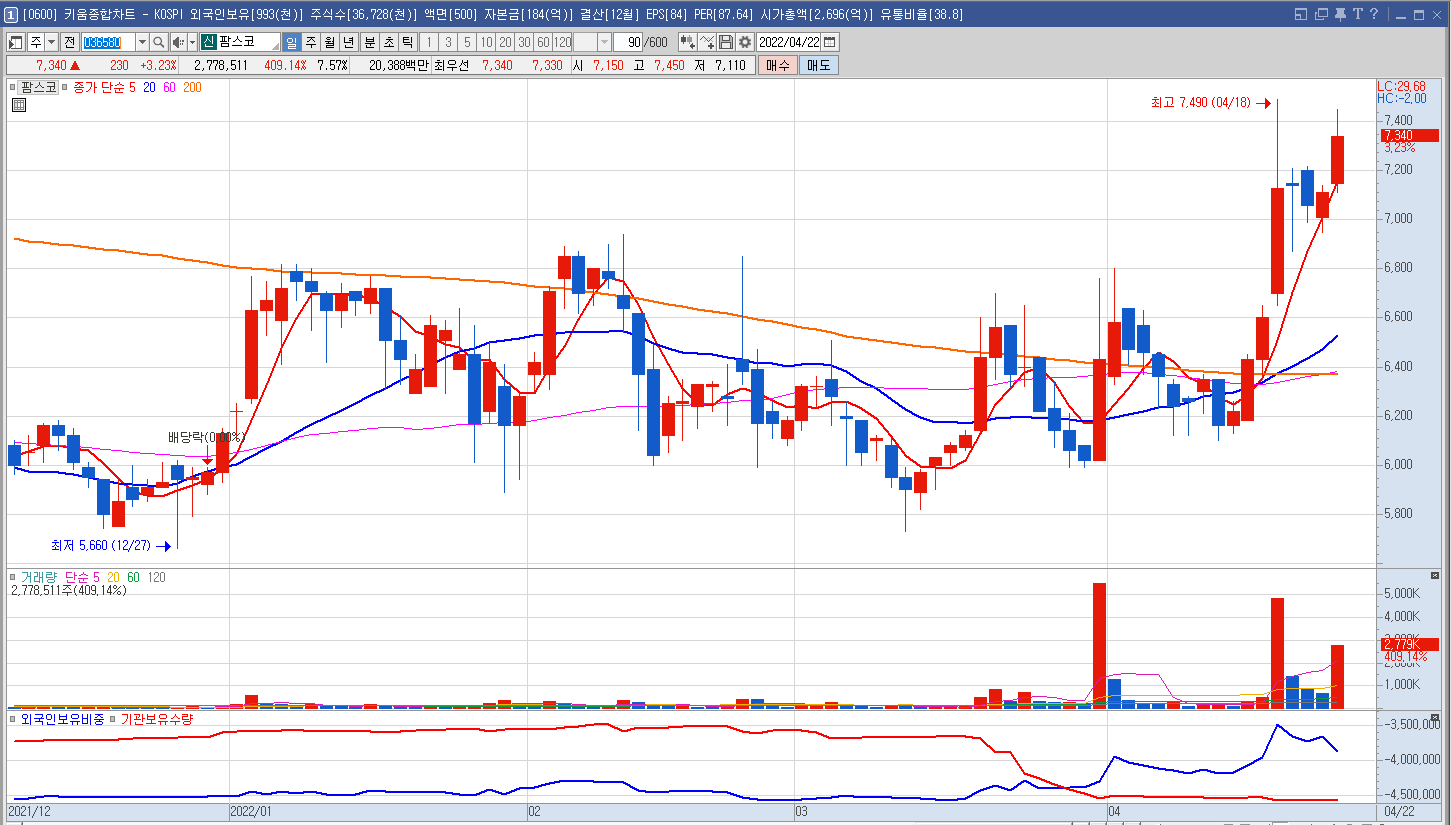This screenshot has height=825, width=1451.
Task: Click the line drawing tool icon
Action: tap(707, 42)
